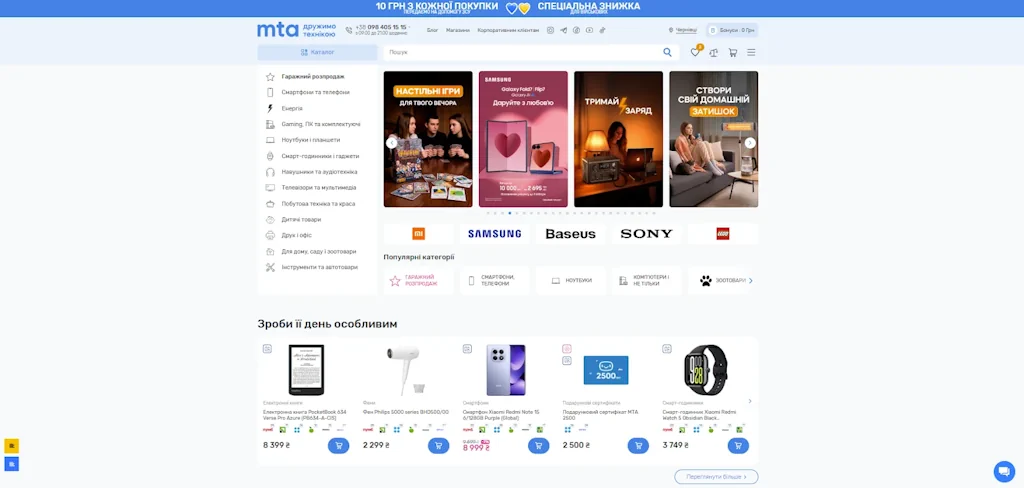The width and height of the screenshot is (1024, 488).
Task: Open the Блог link
Action: coord(432,30)
